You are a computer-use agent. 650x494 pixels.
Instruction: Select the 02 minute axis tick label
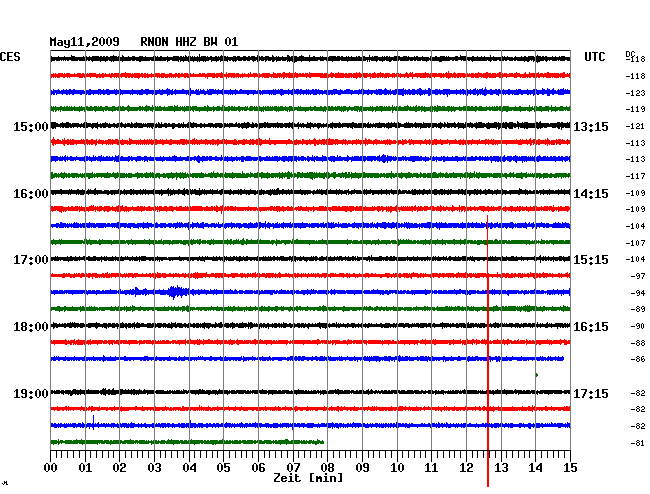click(x=119, y=467)
